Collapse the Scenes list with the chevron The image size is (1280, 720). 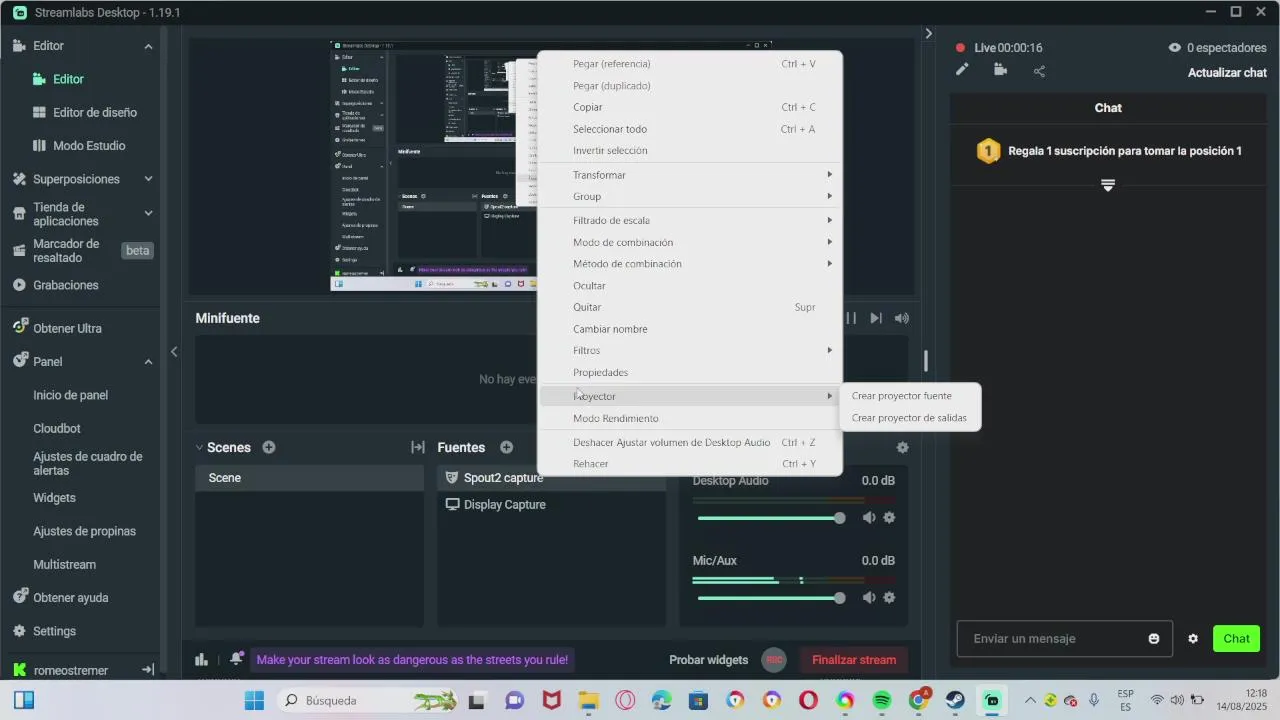200,448
